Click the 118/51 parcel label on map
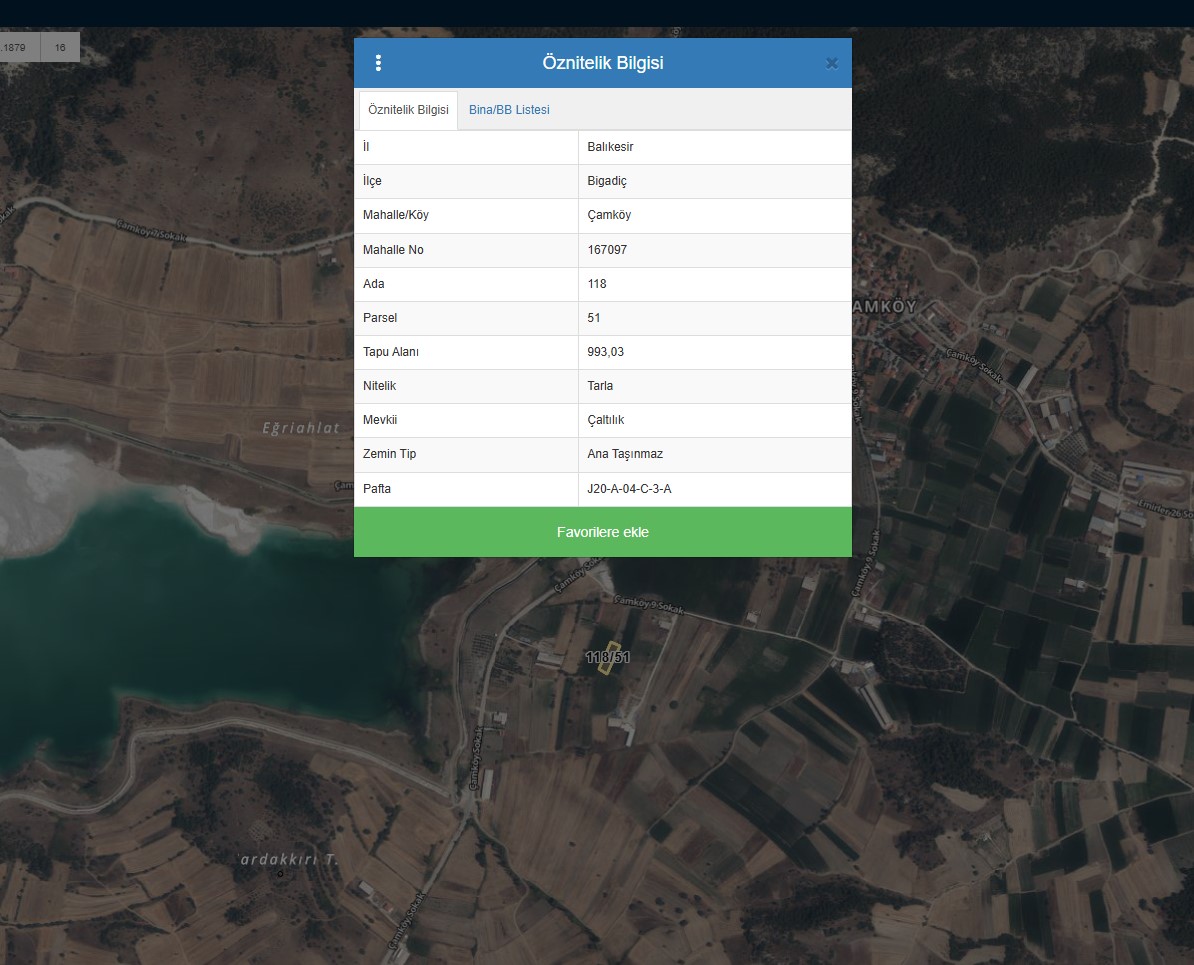Screen dimensions: 1194x965 click(607, 657)
